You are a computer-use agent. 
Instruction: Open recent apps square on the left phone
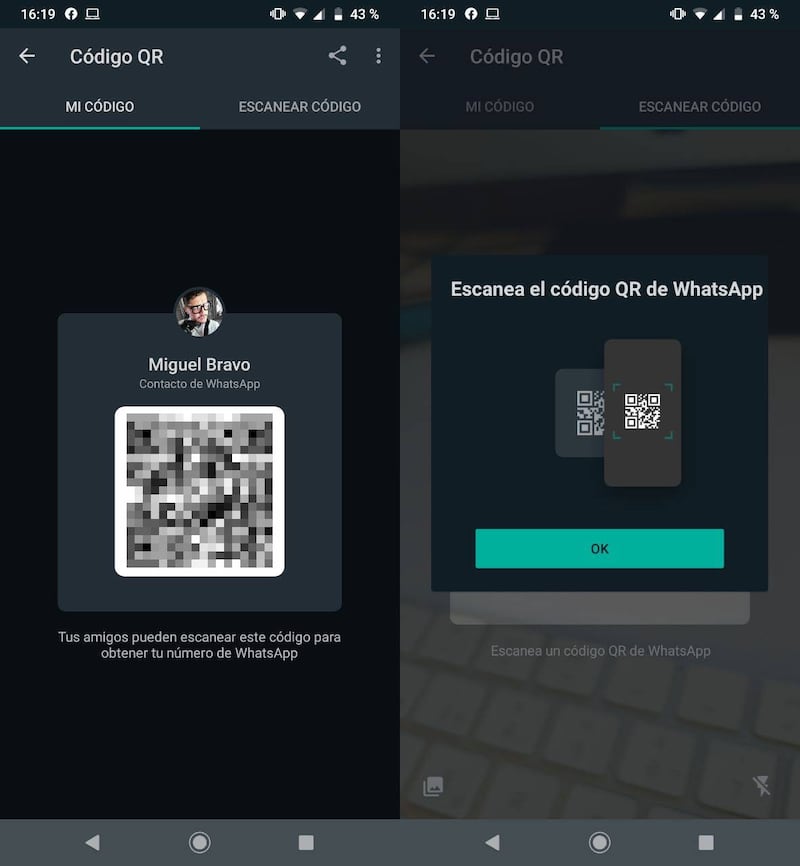(x=306, y=842)
